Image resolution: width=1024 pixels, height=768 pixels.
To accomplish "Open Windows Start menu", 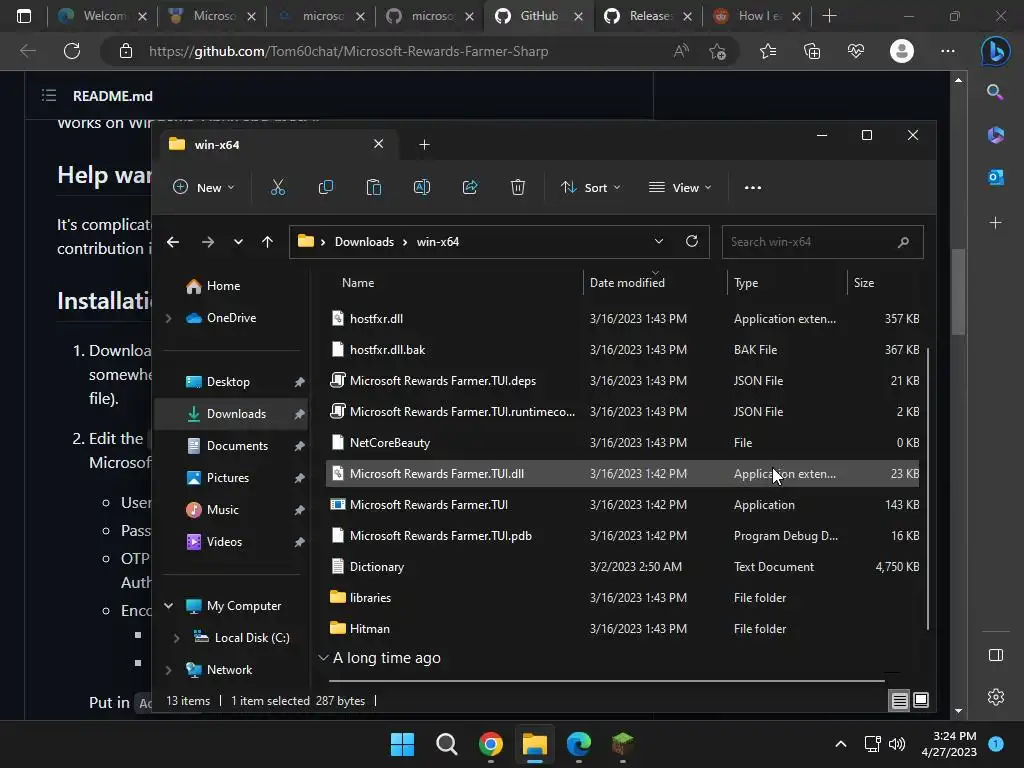I will coord(402,744).
